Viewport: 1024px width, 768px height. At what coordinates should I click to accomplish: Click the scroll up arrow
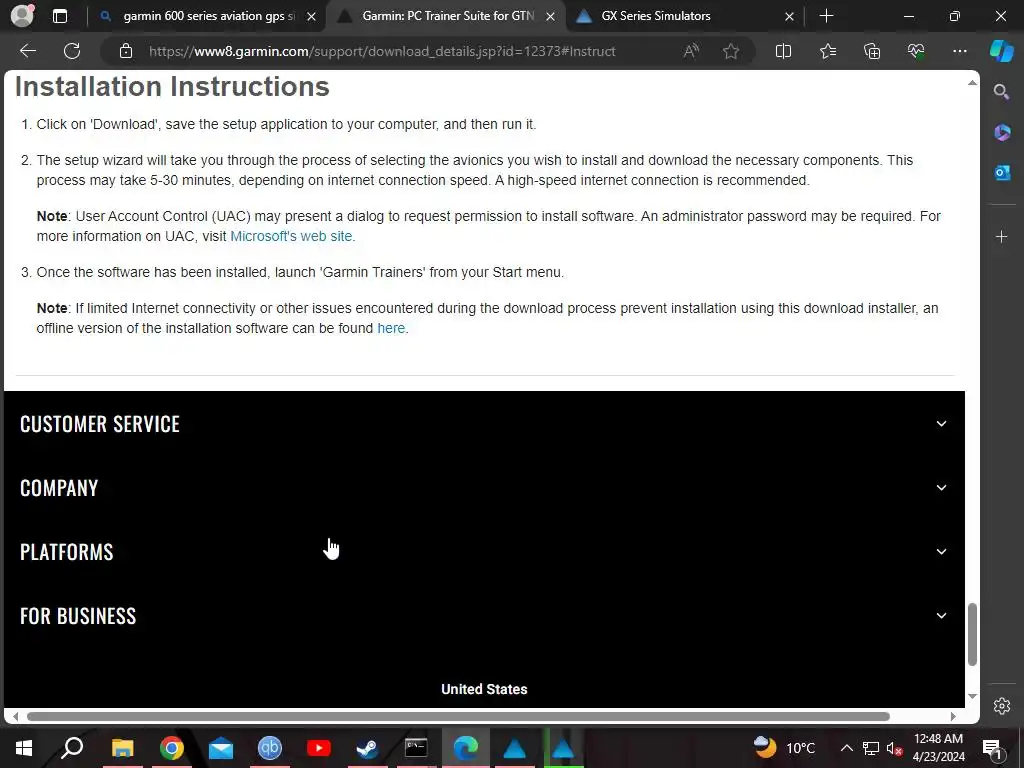pyautogui.click(x=972, y=83)
